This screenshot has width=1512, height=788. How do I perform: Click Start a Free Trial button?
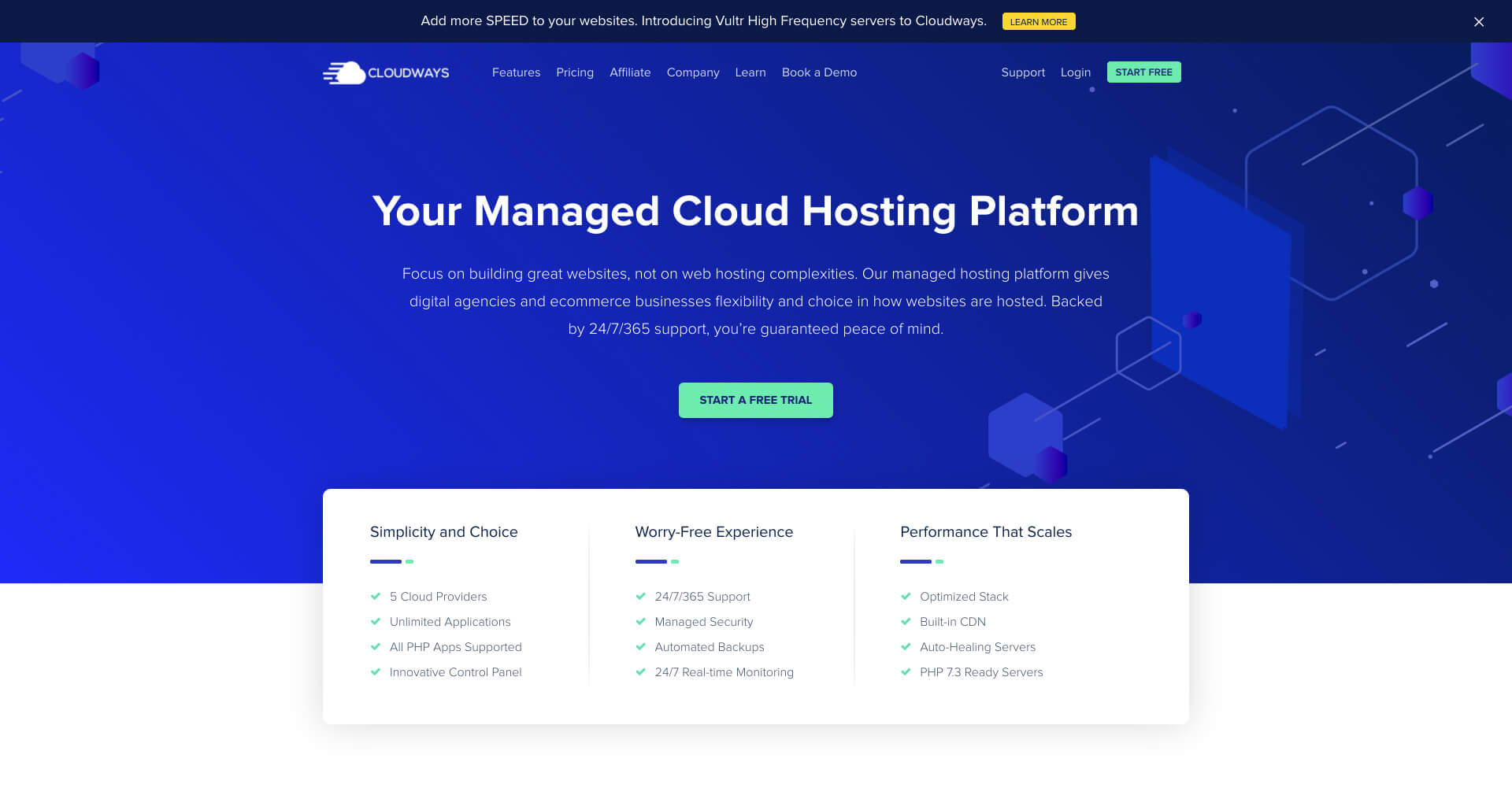click(x=756, y=400)
